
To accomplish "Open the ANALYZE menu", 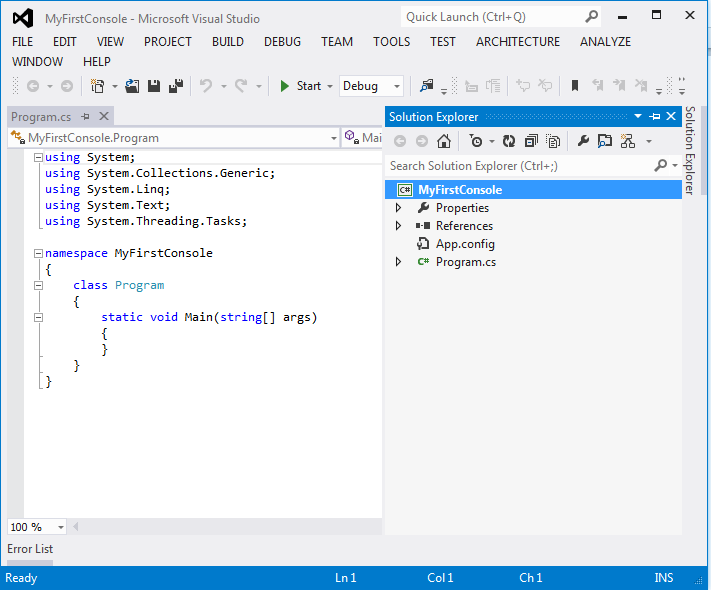I will (605, 42).
